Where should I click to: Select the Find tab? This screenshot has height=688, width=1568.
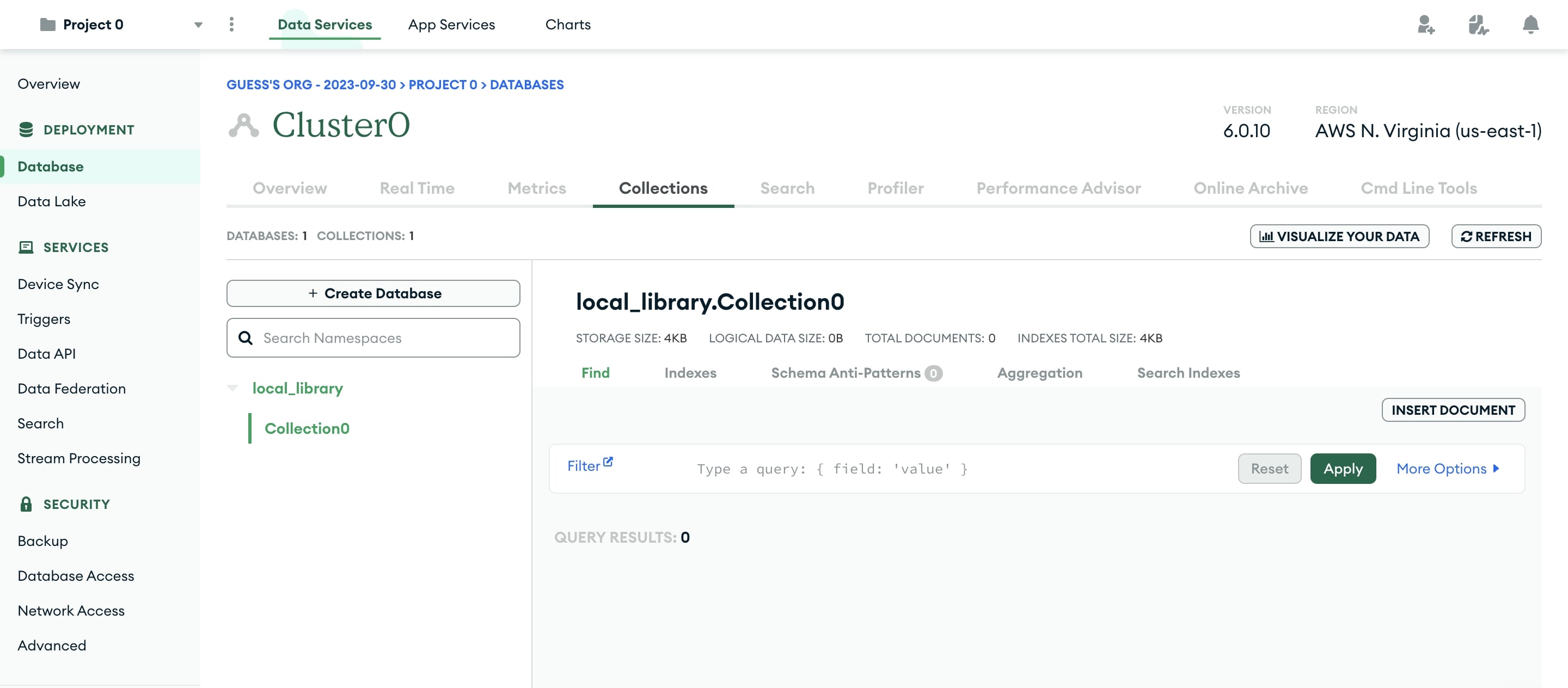pos(595,372)
